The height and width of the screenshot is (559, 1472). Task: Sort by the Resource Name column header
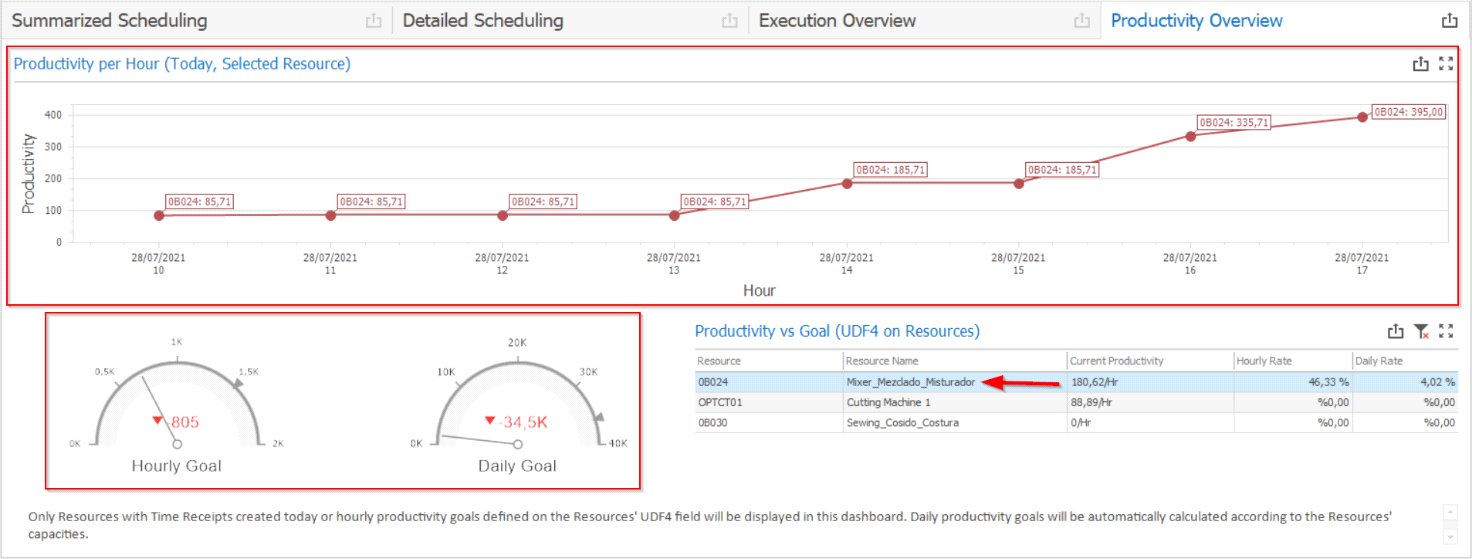pyautogui.click(x=882, y=361)
